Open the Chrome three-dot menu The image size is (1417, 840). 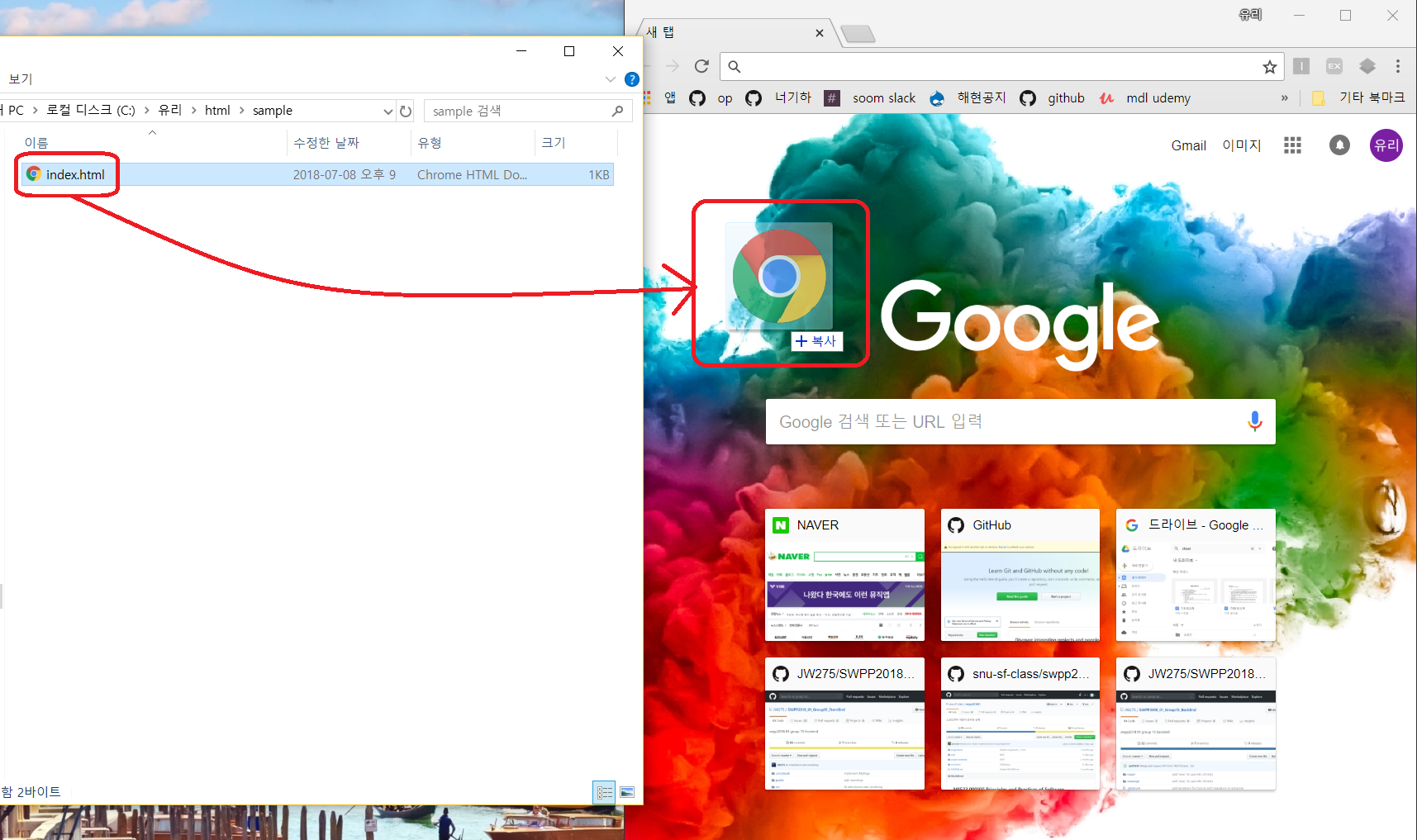1397,66
